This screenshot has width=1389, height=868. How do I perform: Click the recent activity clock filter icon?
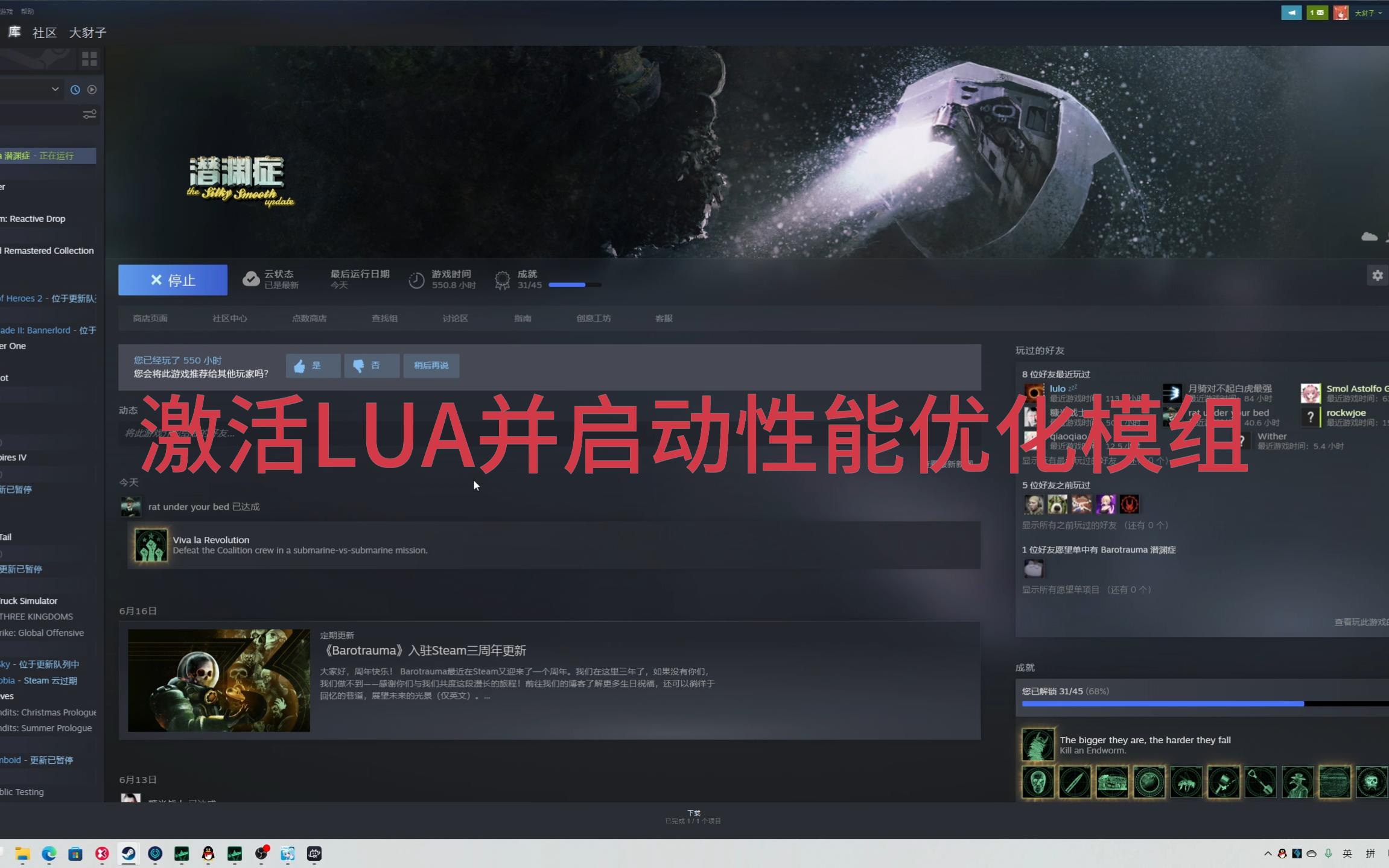pos(75,89)
